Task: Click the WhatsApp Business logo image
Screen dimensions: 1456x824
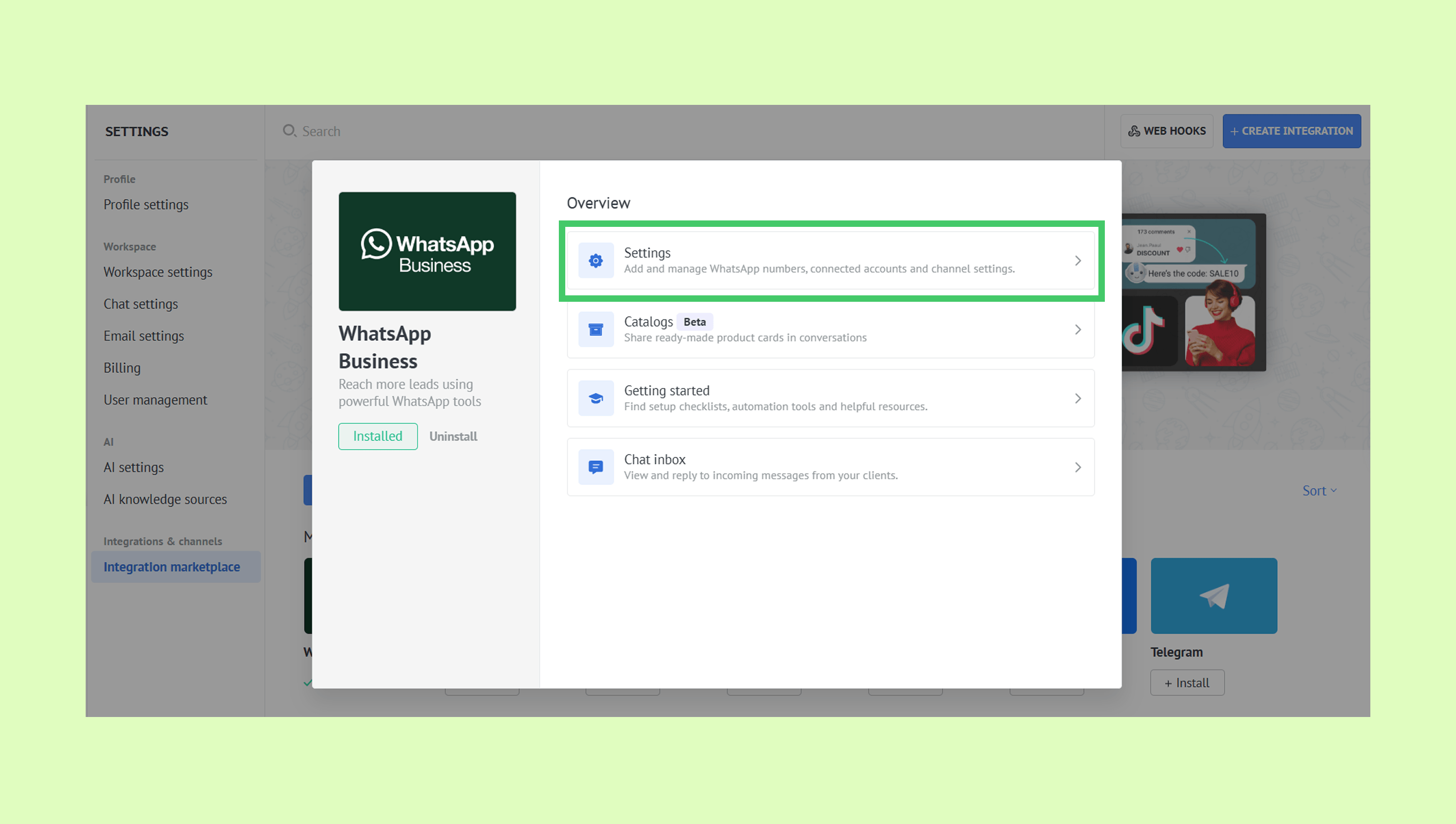Action: click(x=427, y=251)
